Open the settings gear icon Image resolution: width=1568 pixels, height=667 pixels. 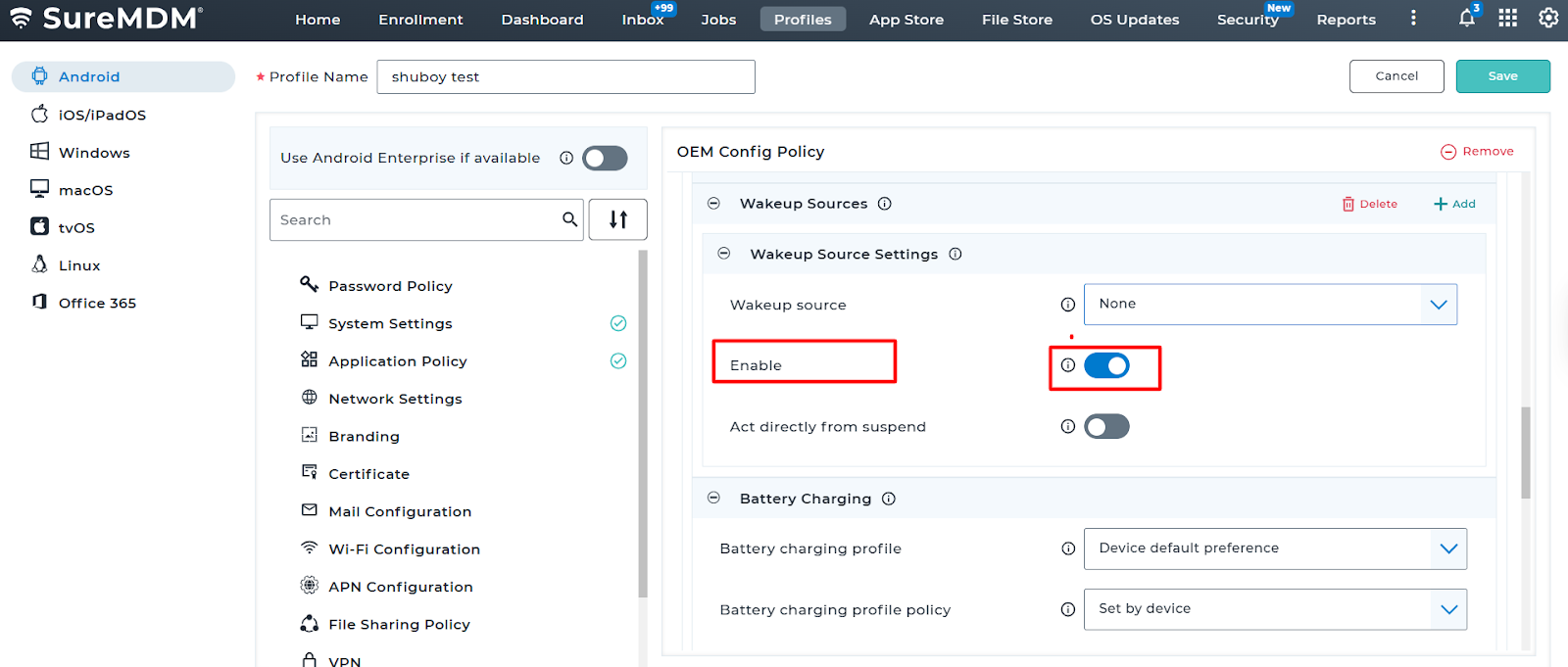click(1547, 19)
